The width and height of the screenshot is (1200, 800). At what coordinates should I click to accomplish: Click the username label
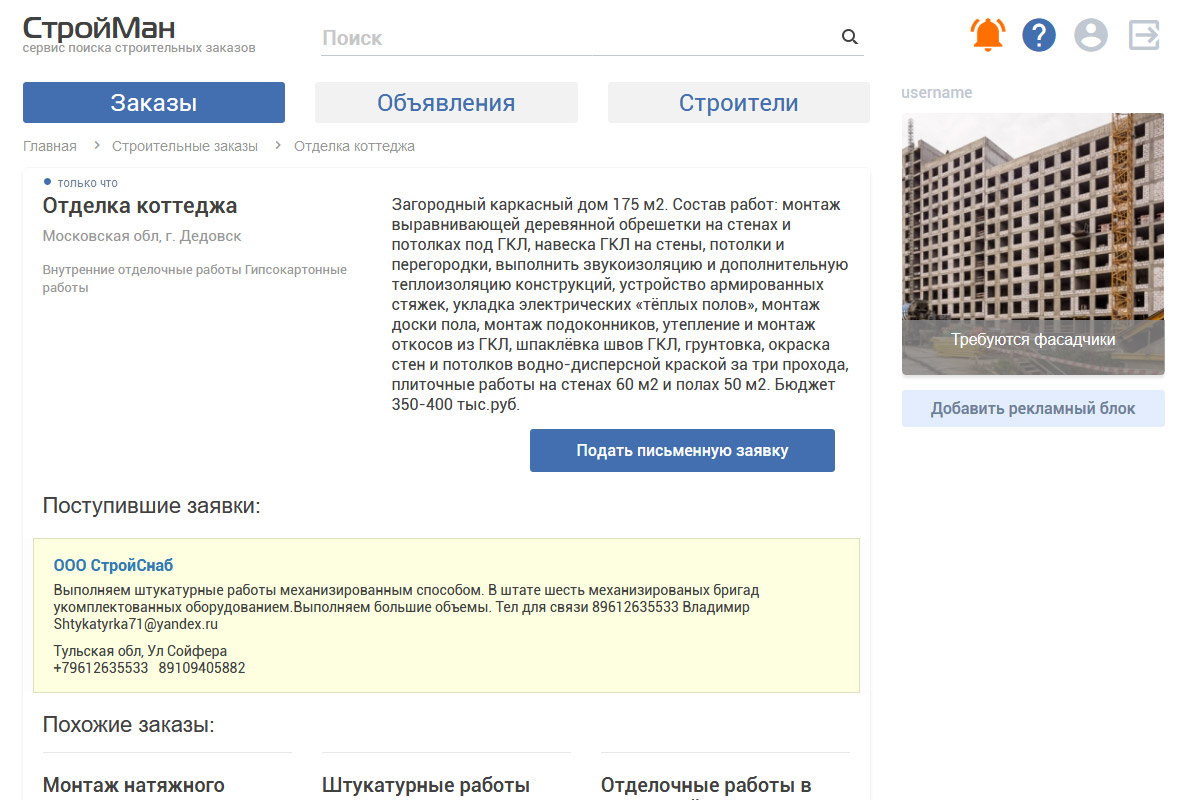point(936,93)
